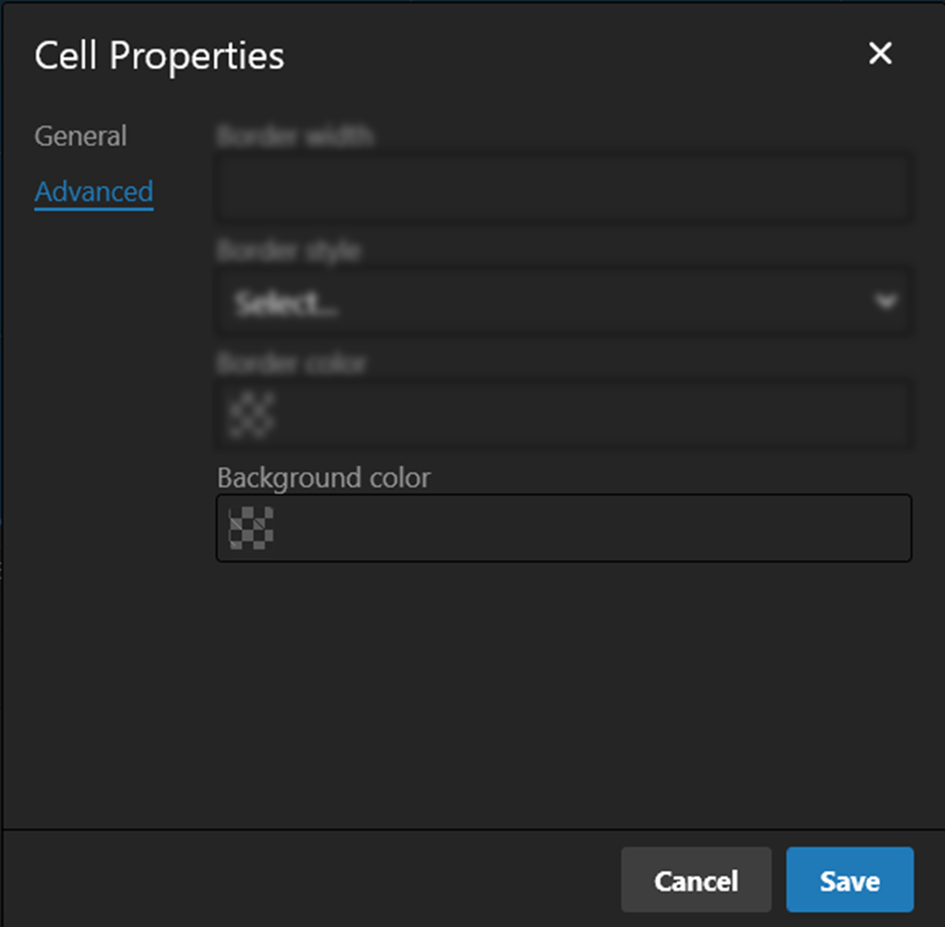
Task: Click the Border style label
Action: (289, 250)
